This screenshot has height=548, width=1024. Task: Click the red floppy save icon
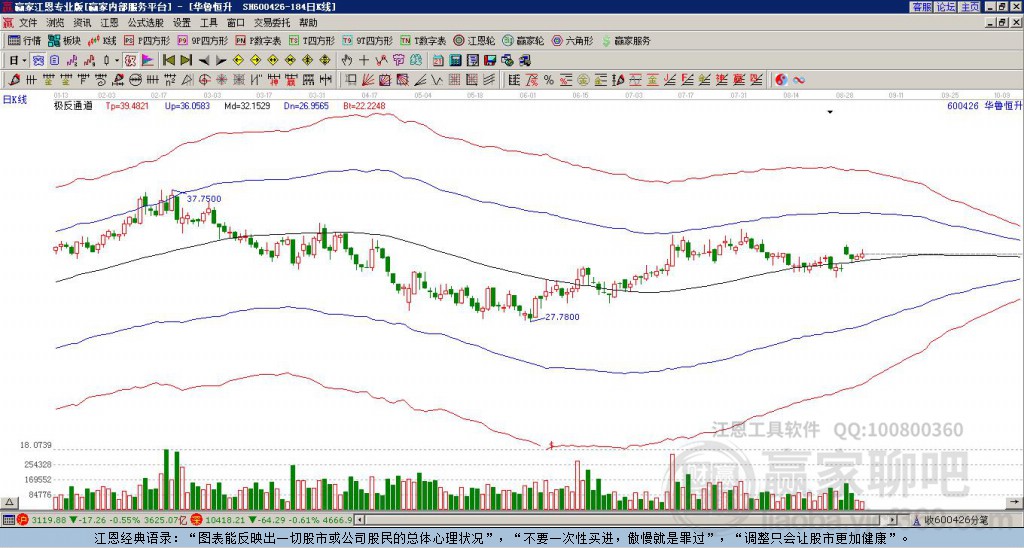[x=490, y=61]
